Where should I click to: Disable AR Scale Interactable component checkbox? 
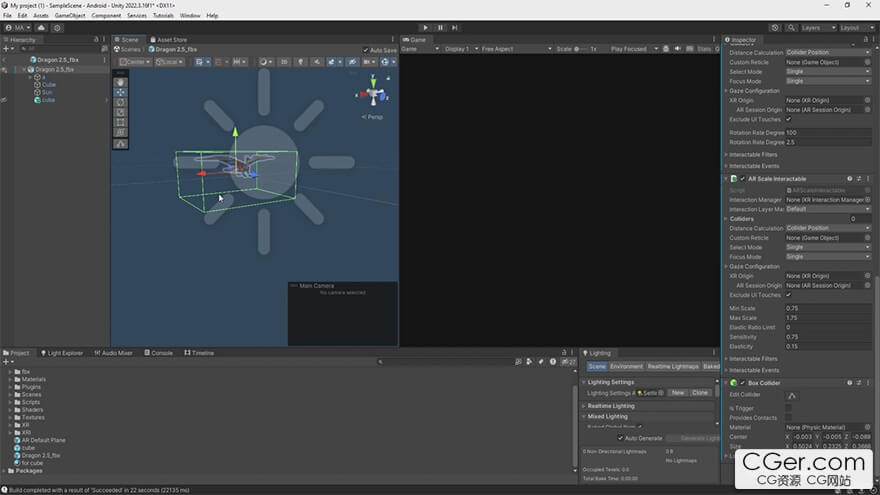pyautogui.click(x=742, y=178)
